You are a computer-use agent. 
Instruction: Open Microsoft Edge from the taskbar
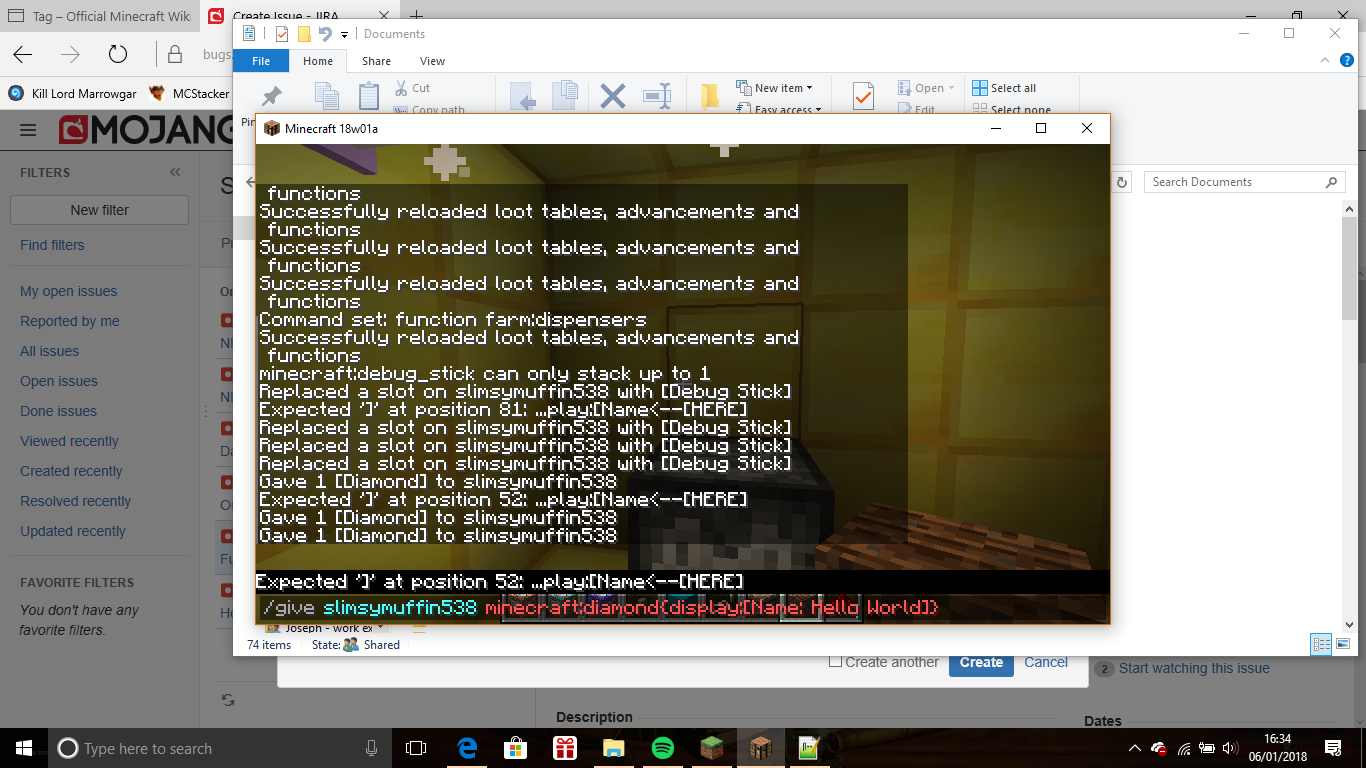coord(467,748)
